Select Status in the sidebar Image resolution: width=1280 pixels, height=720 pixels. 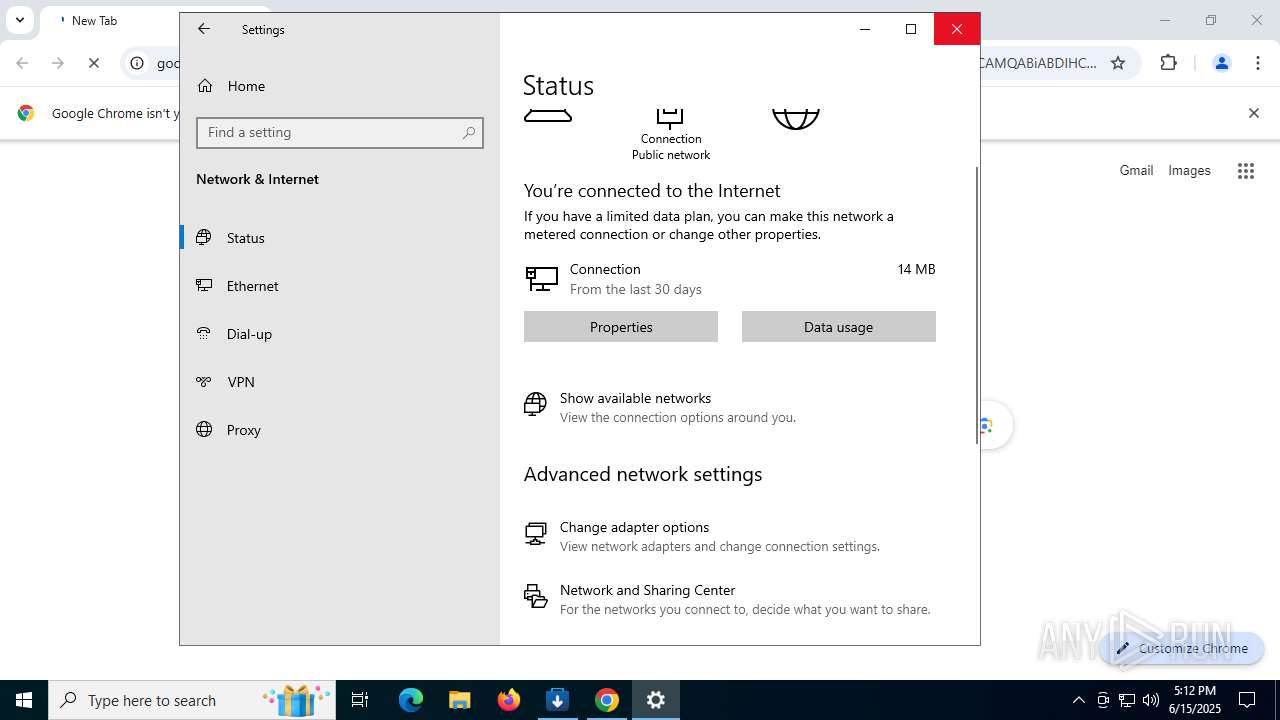(x=340, y=238)
